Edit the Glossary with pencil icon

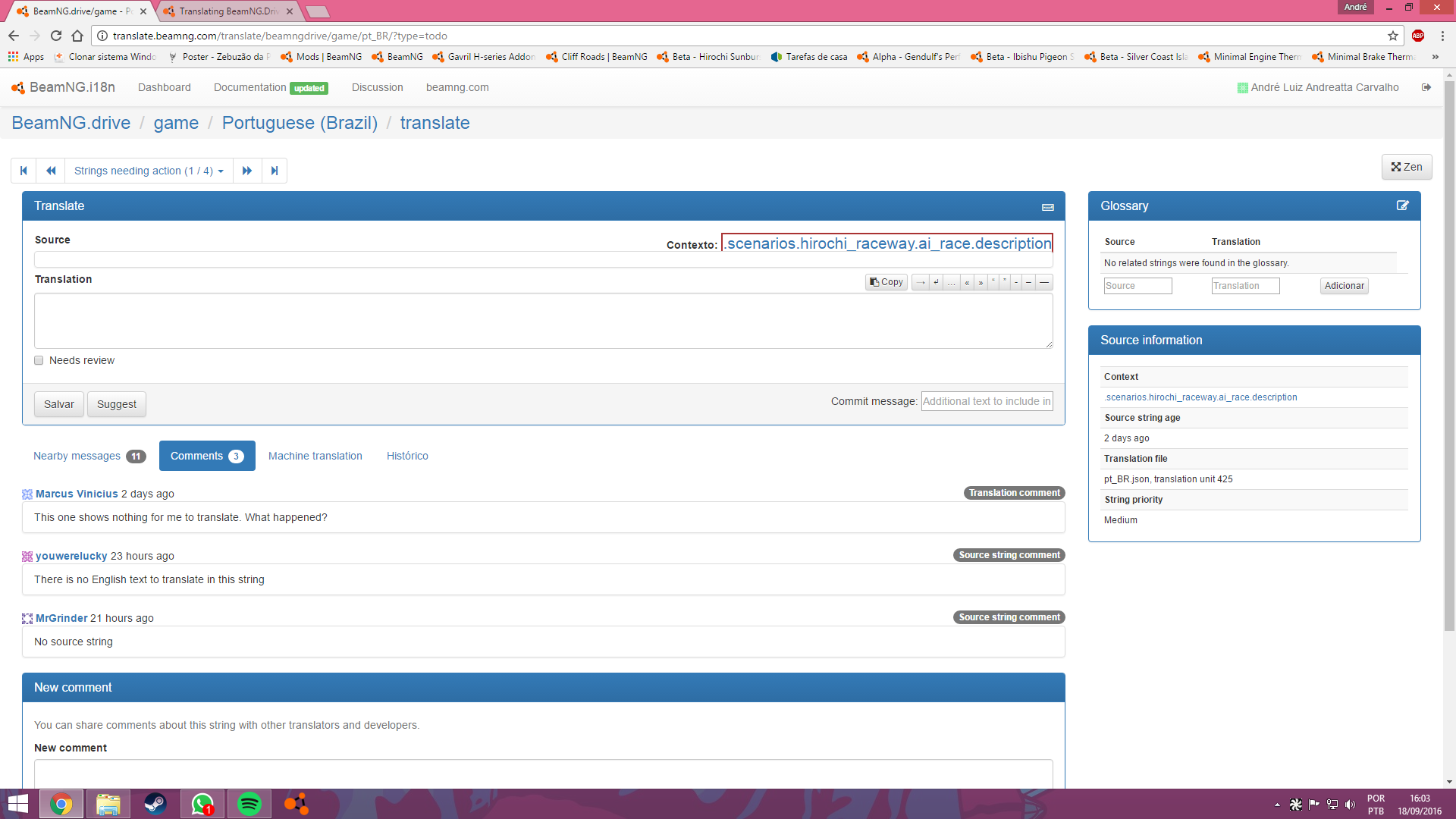(1403, 206)
